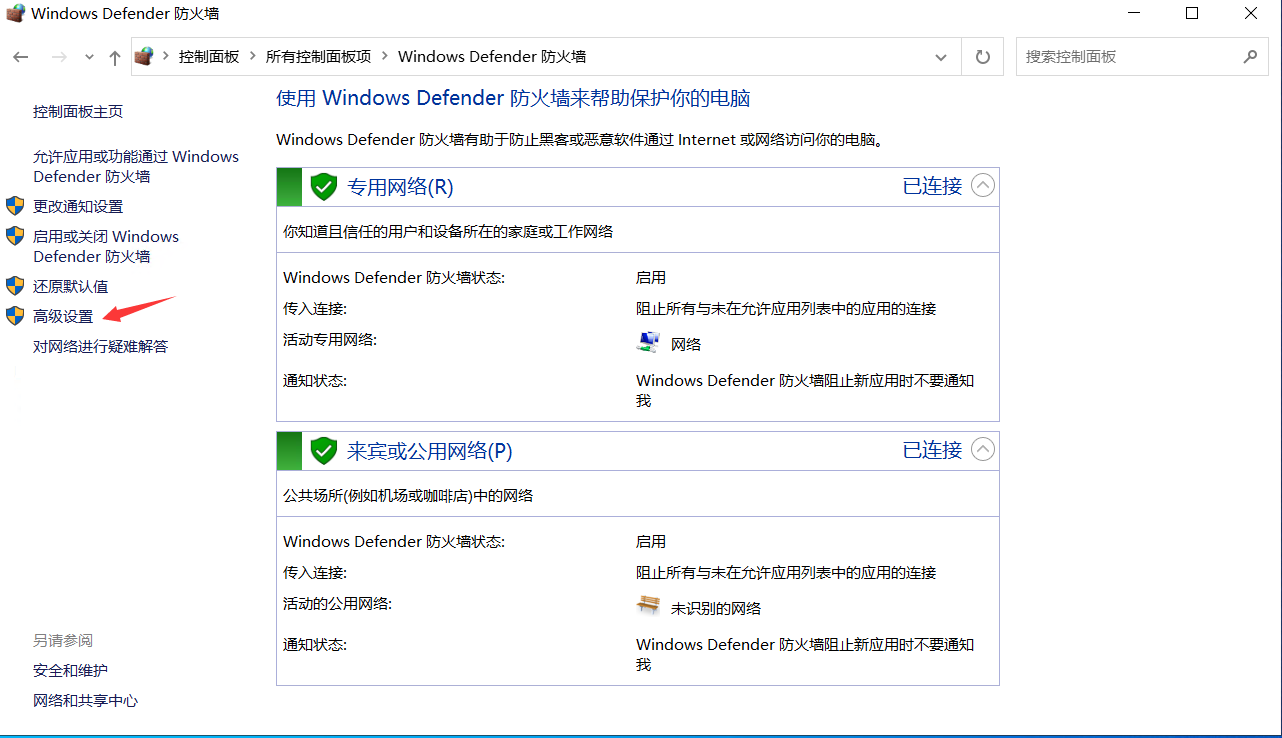This screenshot has width=1282, height=738.
Task: Click the 未识别的网络 text
Action: coord(716,608)
